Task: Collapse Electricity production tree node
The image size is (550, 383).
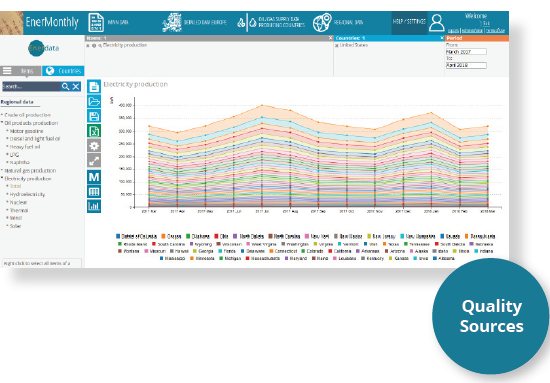Action: tap(27, 179)
